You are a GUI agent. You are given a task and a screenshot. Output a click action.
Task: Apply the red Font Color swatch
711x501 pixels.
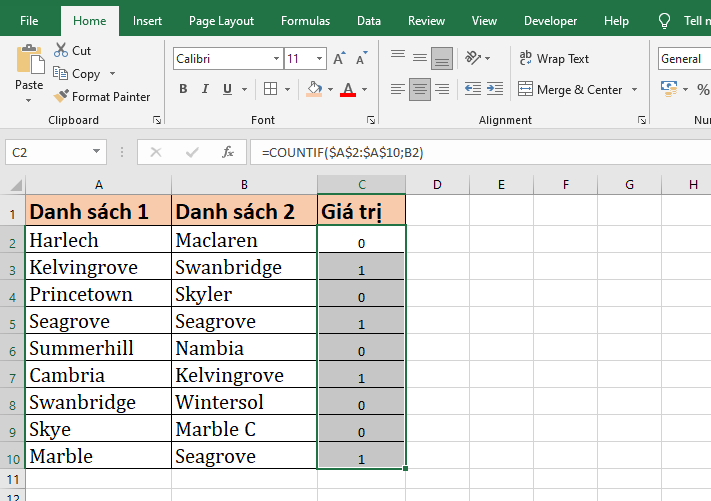pyautogui.click(x=347, y=89)
